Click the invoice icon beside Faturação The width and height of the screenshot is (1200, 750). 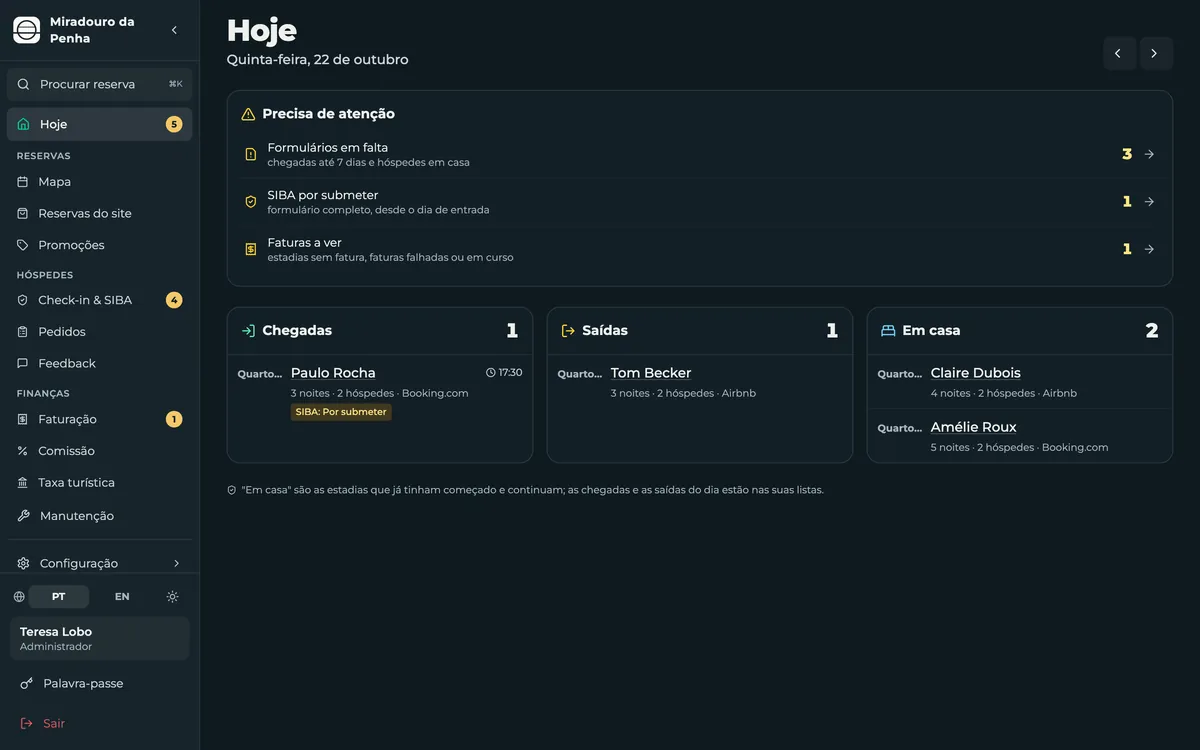[x=23, y=419]
